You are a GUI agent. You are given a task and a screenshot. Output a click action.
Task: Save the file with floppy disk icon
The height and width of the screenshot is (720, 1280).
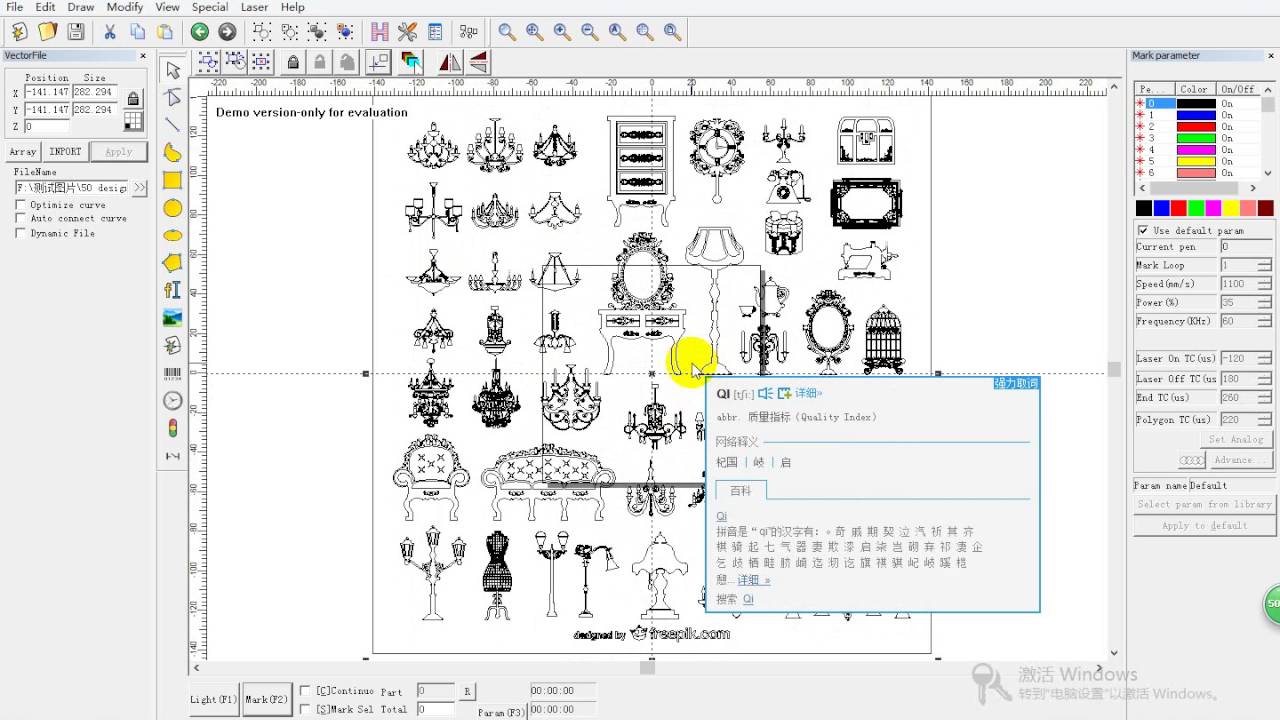75,32
